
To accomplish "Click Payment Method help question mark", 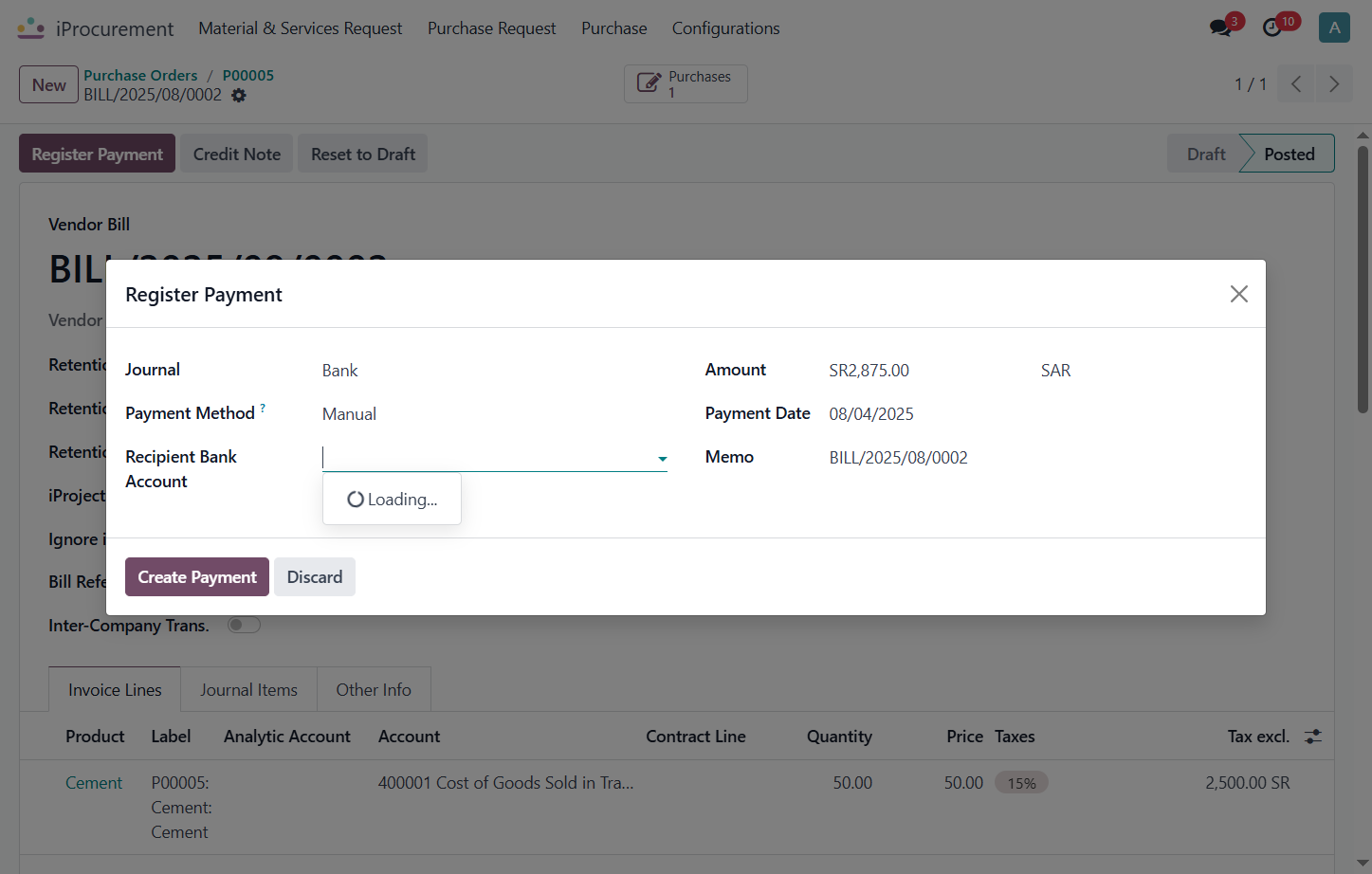I will [263, 408].
